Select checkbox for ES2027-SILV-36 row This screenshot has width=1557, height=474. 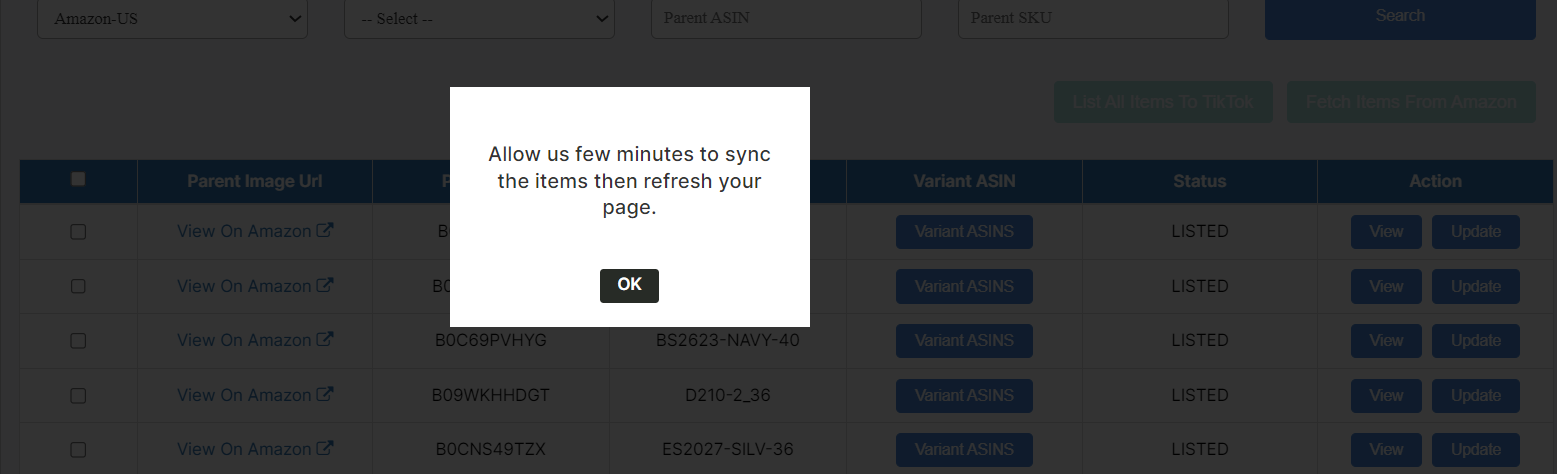(x=78, y=450)
